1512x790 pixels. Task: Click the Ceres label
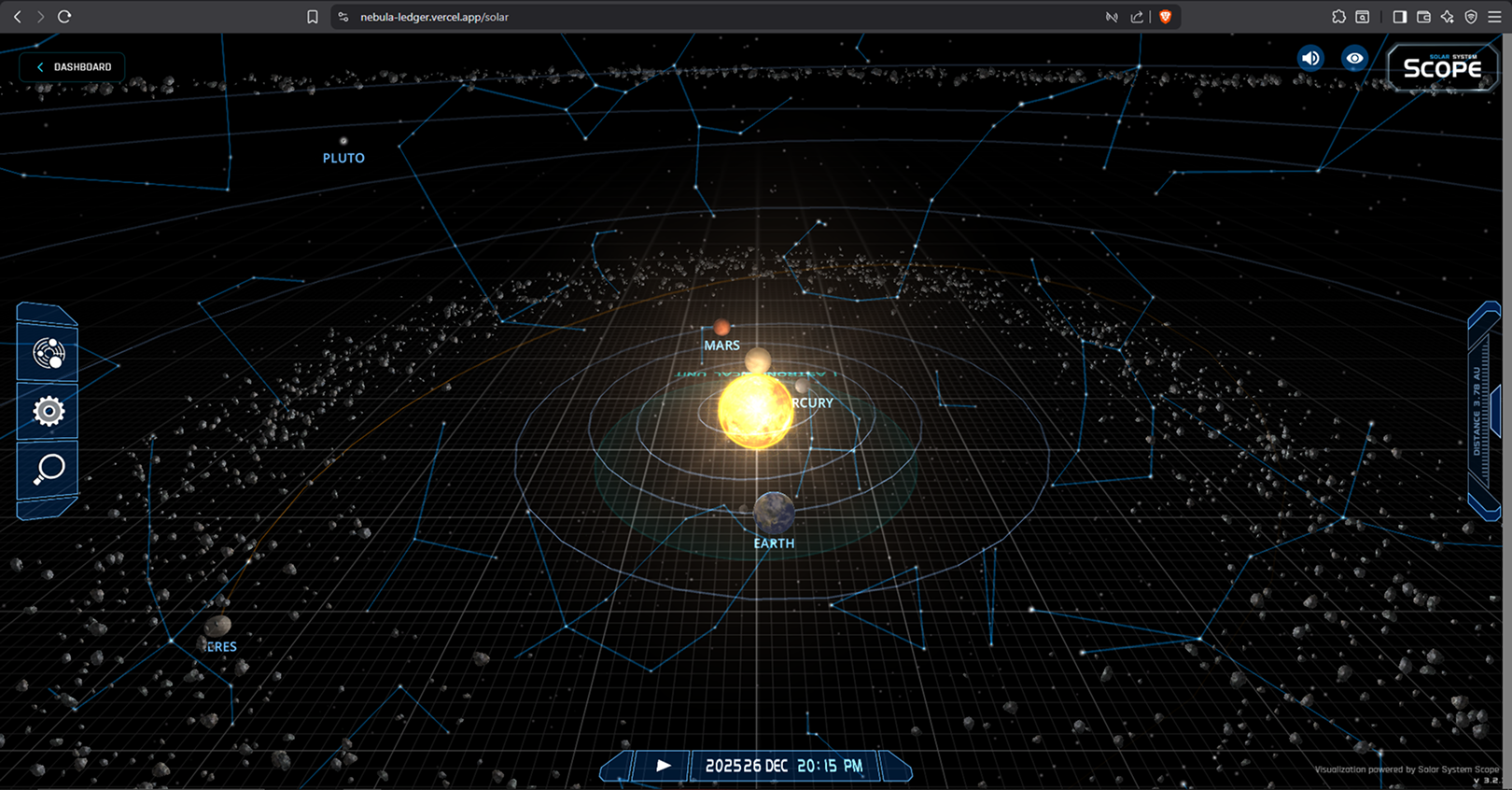point(221,646)
